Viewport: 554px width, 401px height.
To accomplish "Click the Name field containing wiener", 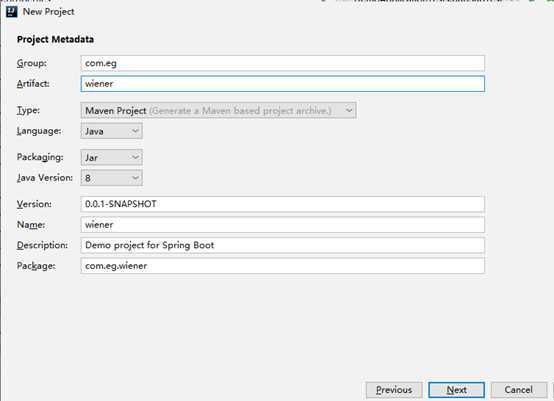I will coord(282,225).
